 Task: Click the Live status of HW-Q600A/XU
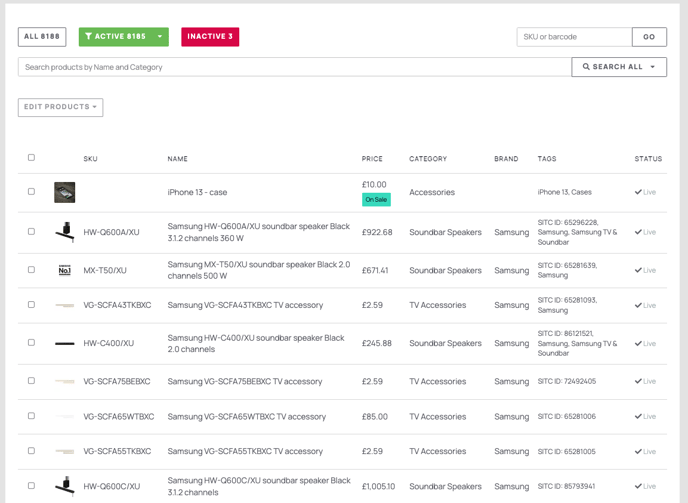645,232
